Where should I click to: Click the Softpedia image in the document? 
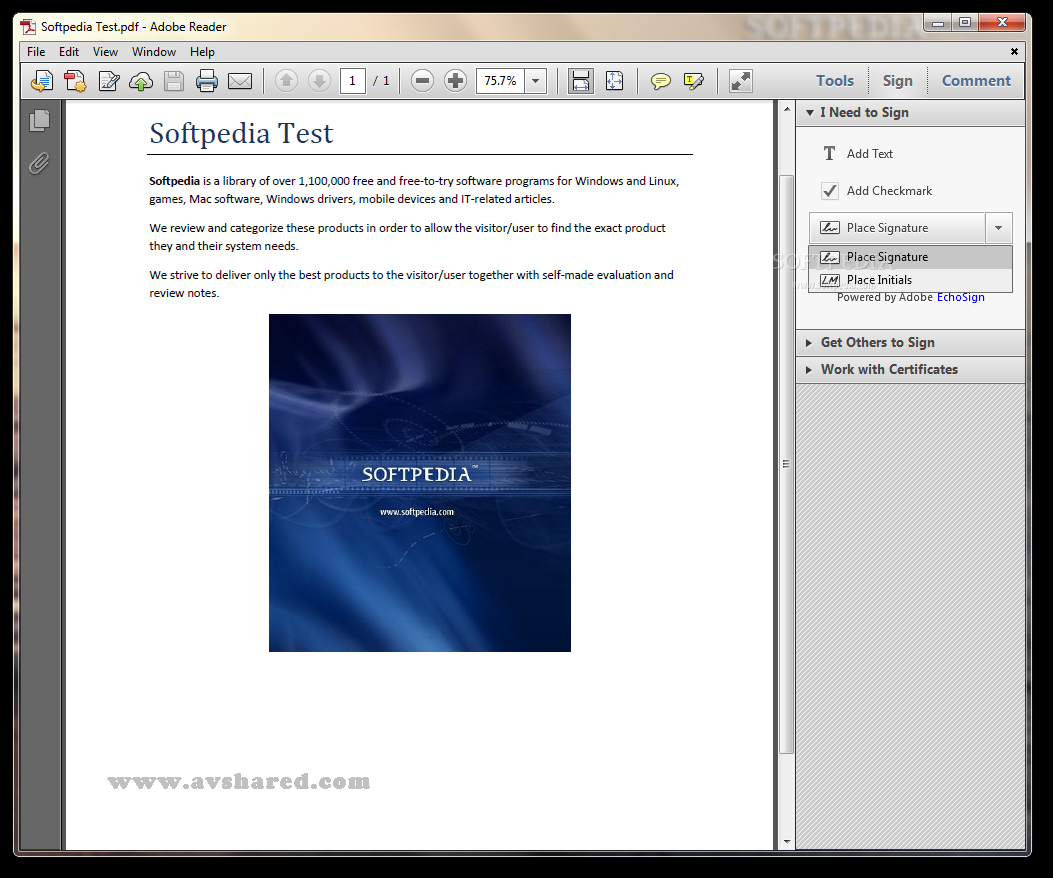[x=420, y=482]
